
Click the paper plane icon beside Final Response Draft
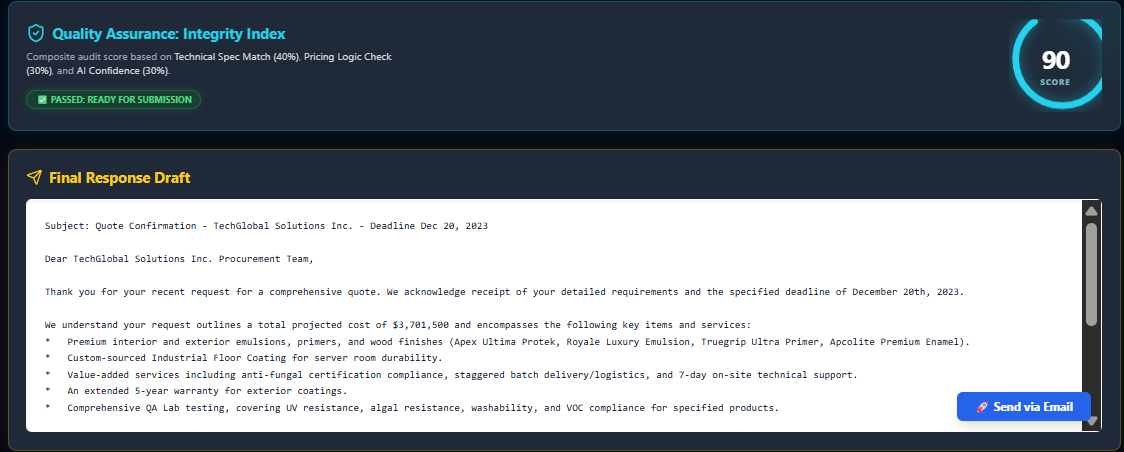(34, 177)
